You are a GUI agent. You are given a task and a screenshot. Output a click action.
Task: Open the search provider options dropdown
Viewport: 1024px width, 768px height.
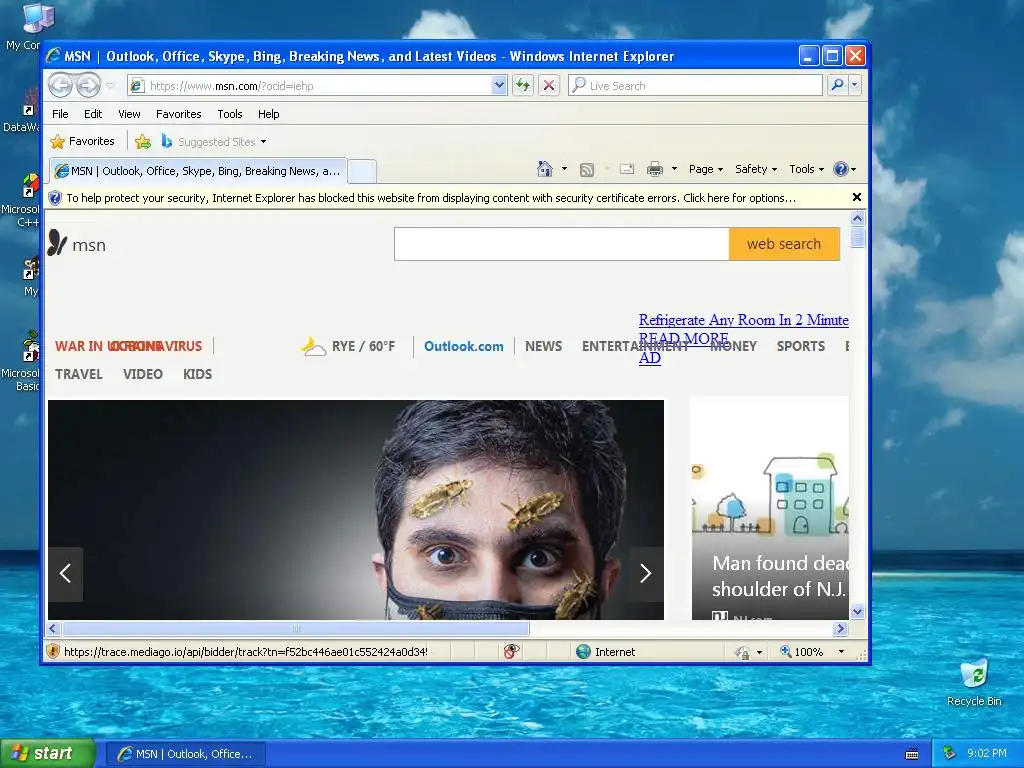point(854,85)
